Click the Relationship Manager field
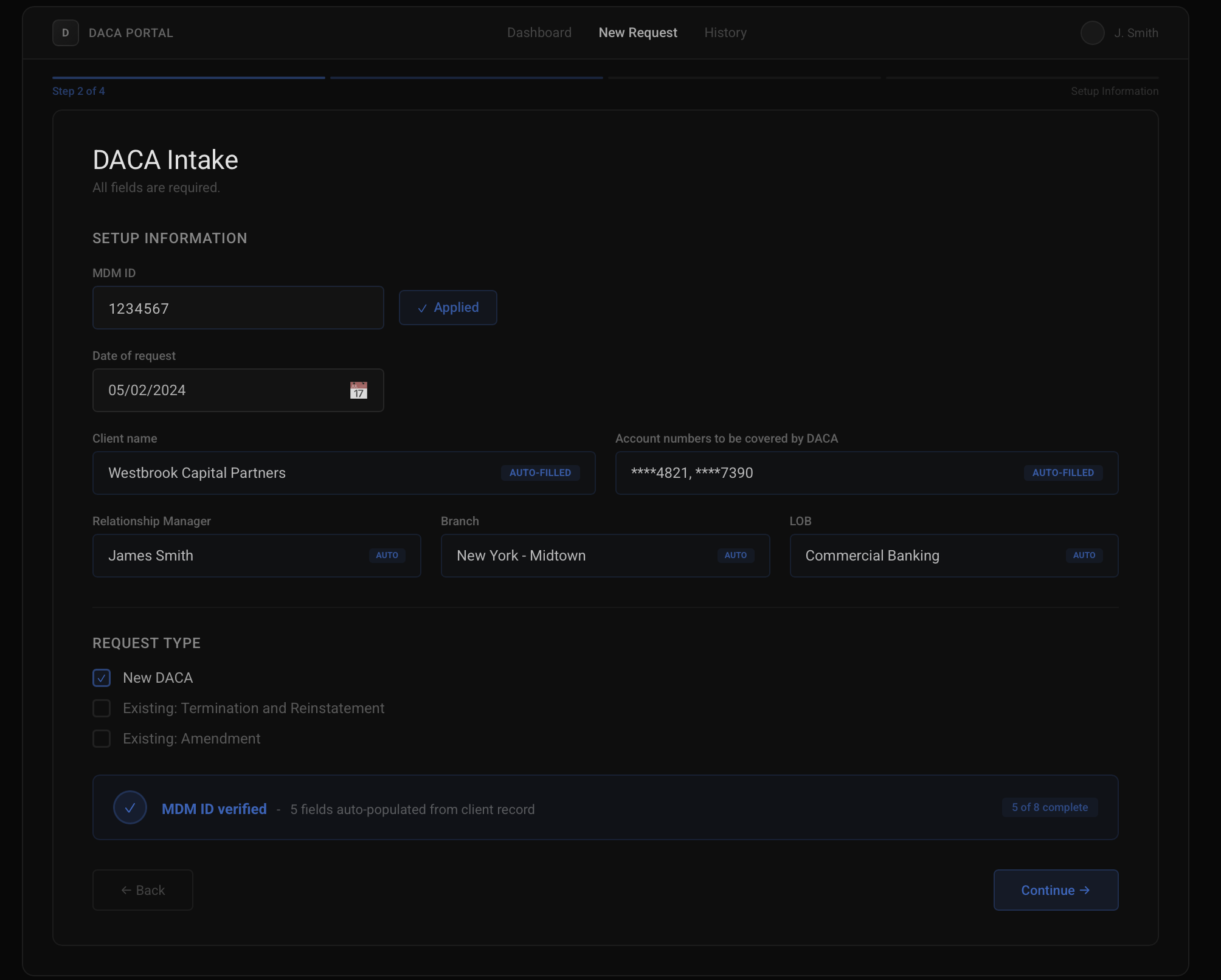The image size is (1221, 980). pos(257,556)
